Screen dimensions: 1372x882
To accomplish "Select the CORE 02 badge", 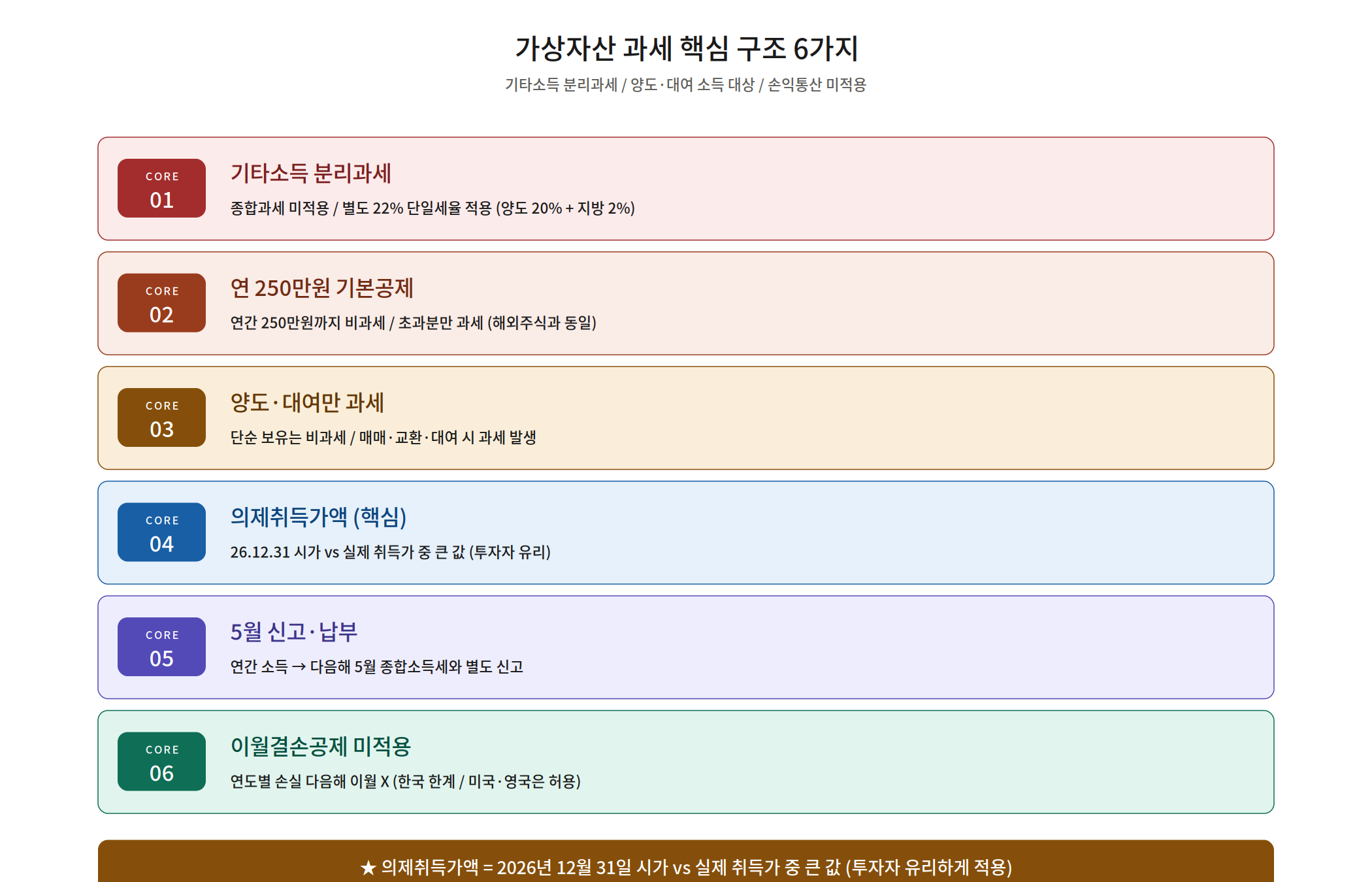I will [161, 303].
